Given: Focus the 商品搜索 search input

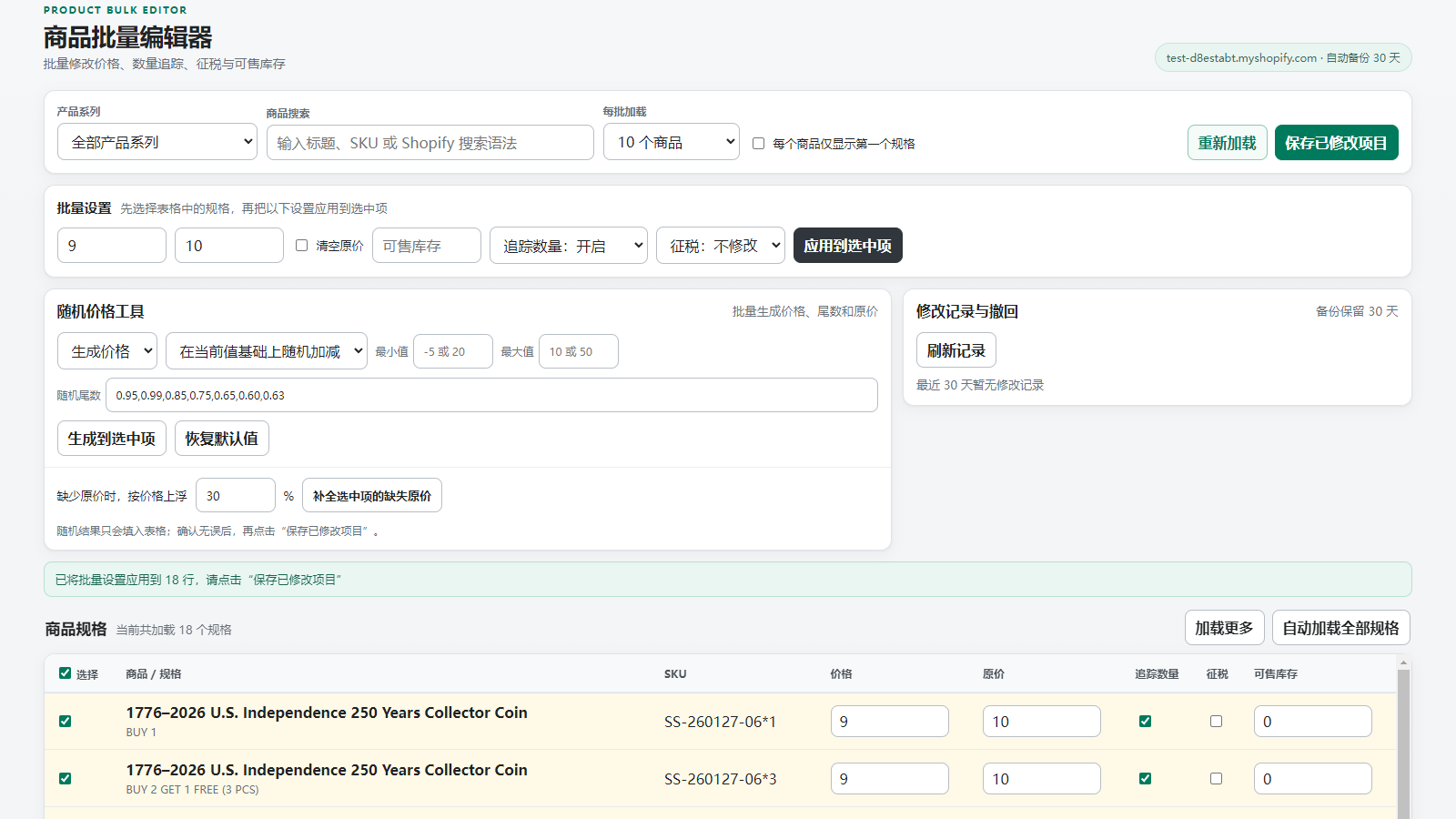Looking at the screenshot, I should [430, 143].
